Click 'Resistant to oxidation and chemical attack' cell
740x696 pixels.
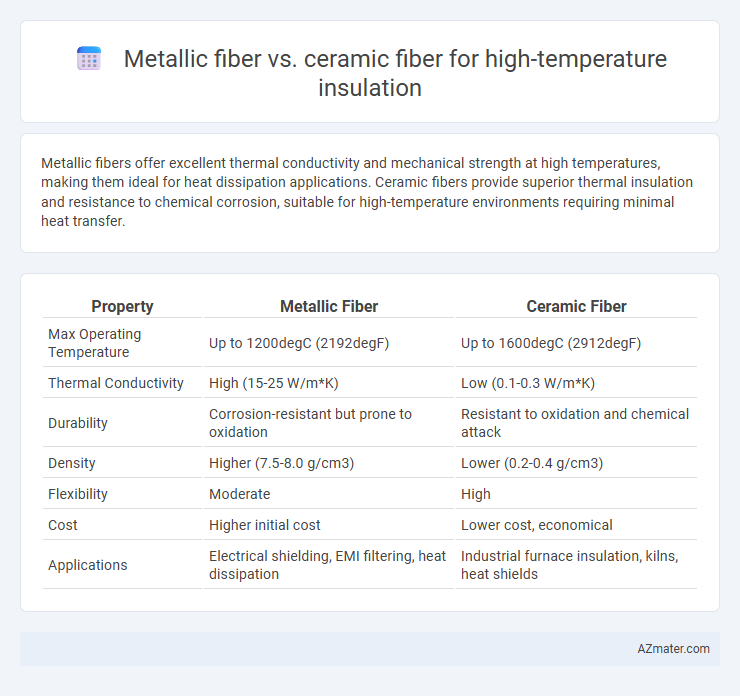pyautogui.click(x=576, y=423)
